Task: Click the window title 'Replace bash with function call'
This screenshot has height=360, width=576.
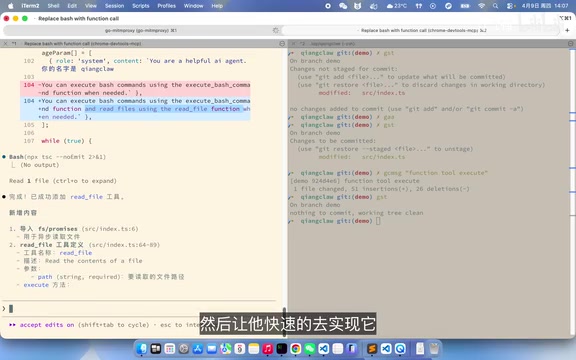Action: coord(79,18)
